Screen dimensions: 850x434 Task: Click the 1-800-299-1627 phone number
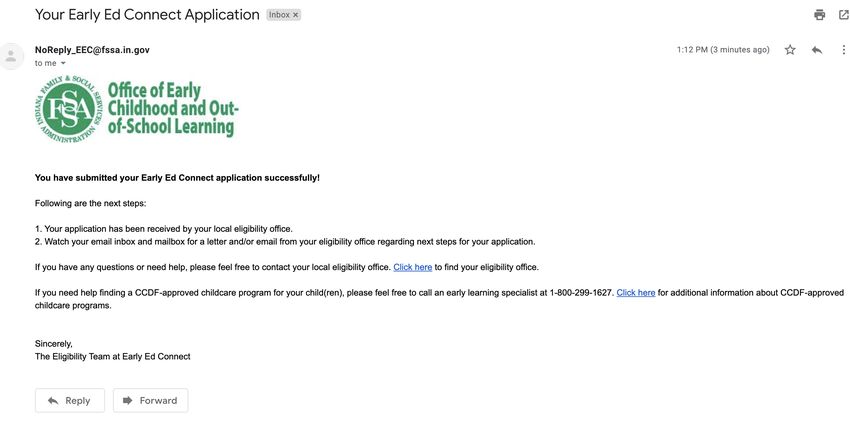581,293
